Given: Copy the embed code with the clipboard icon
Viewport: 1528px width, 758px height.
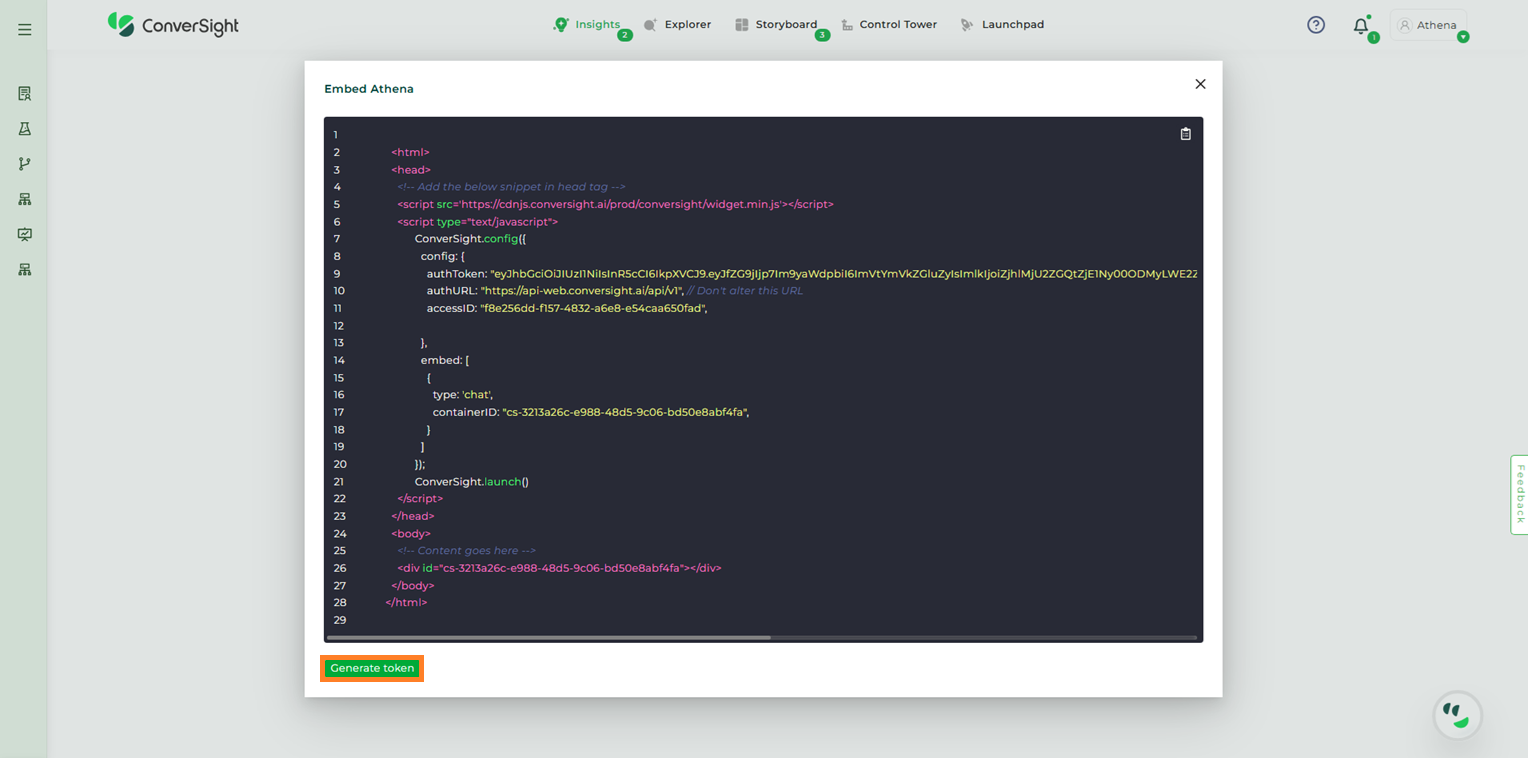Looking at the screenshot, I should tap(1185, 134).
